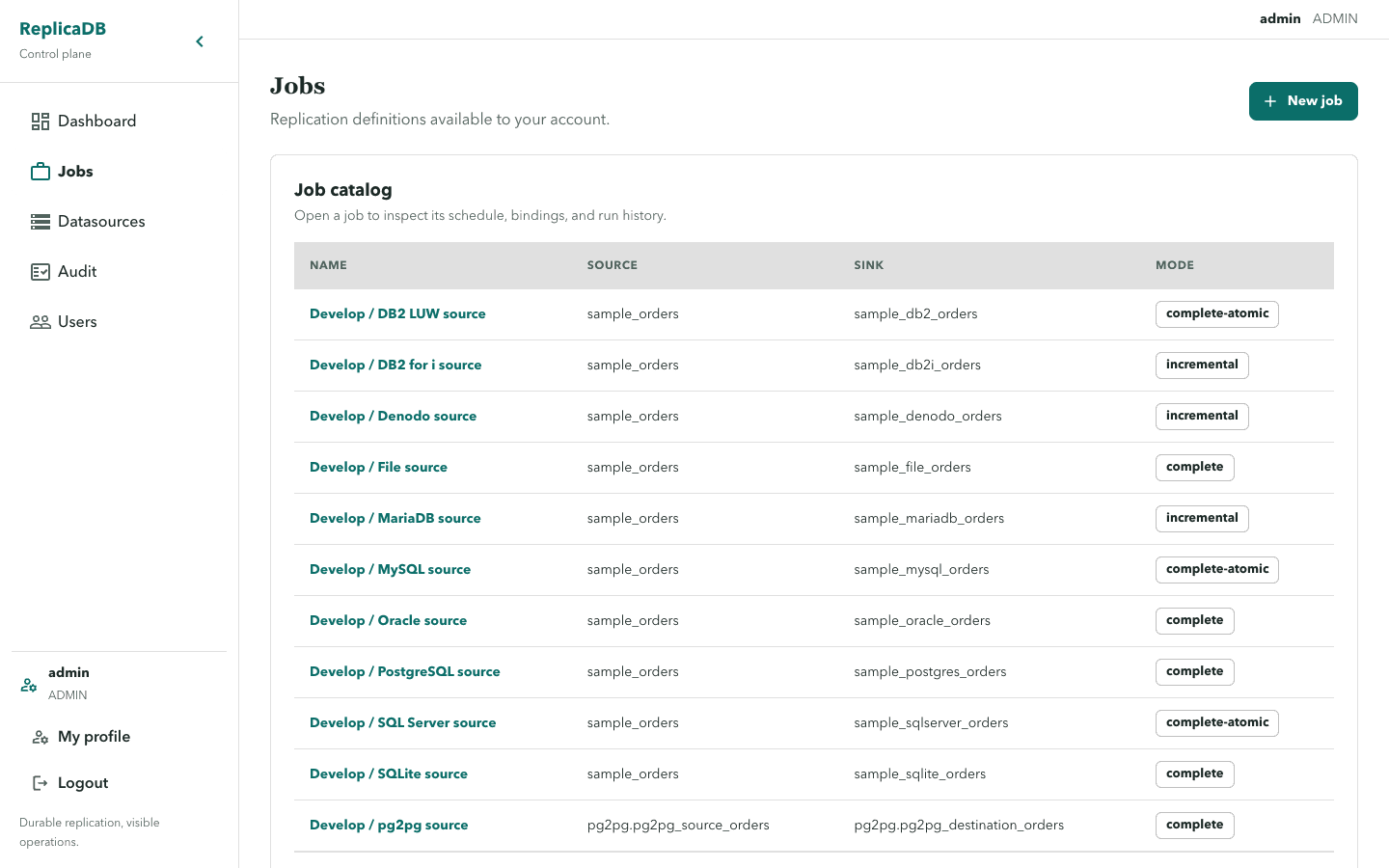
Task: Open Develop / SQL Server source job
Action: click(x=403, y=723)
